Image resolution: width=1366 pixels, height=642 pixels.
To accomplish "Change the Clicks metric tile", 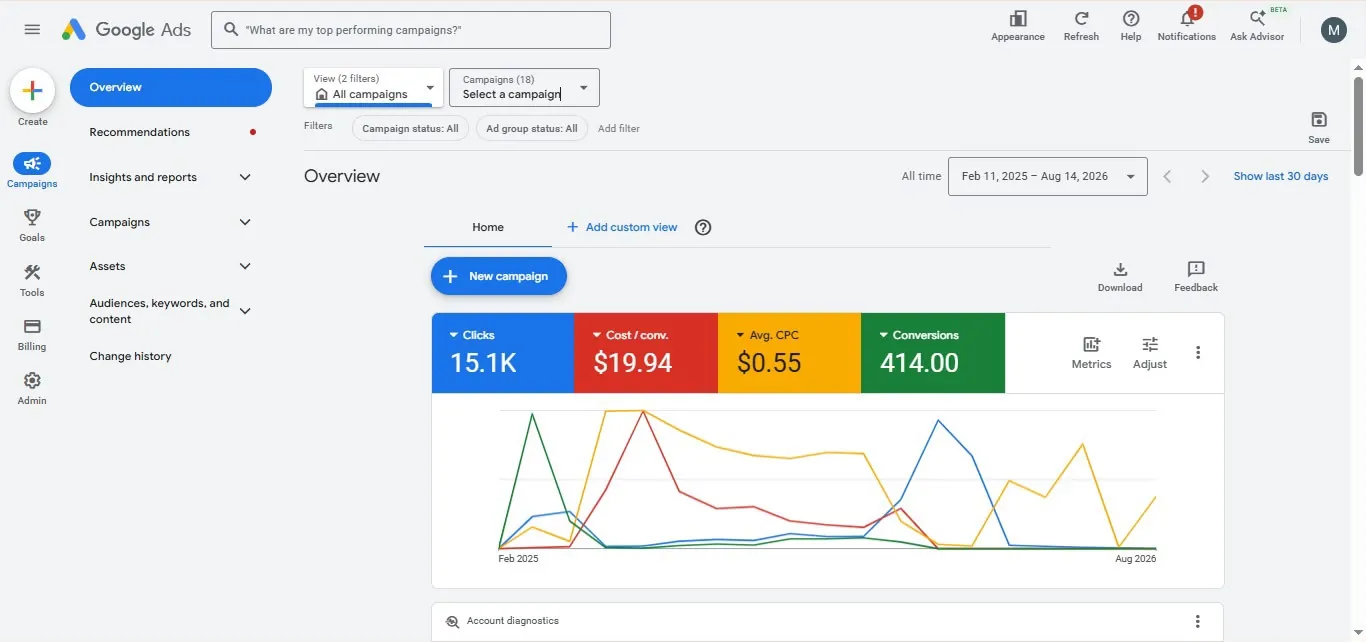I will 503,353.
